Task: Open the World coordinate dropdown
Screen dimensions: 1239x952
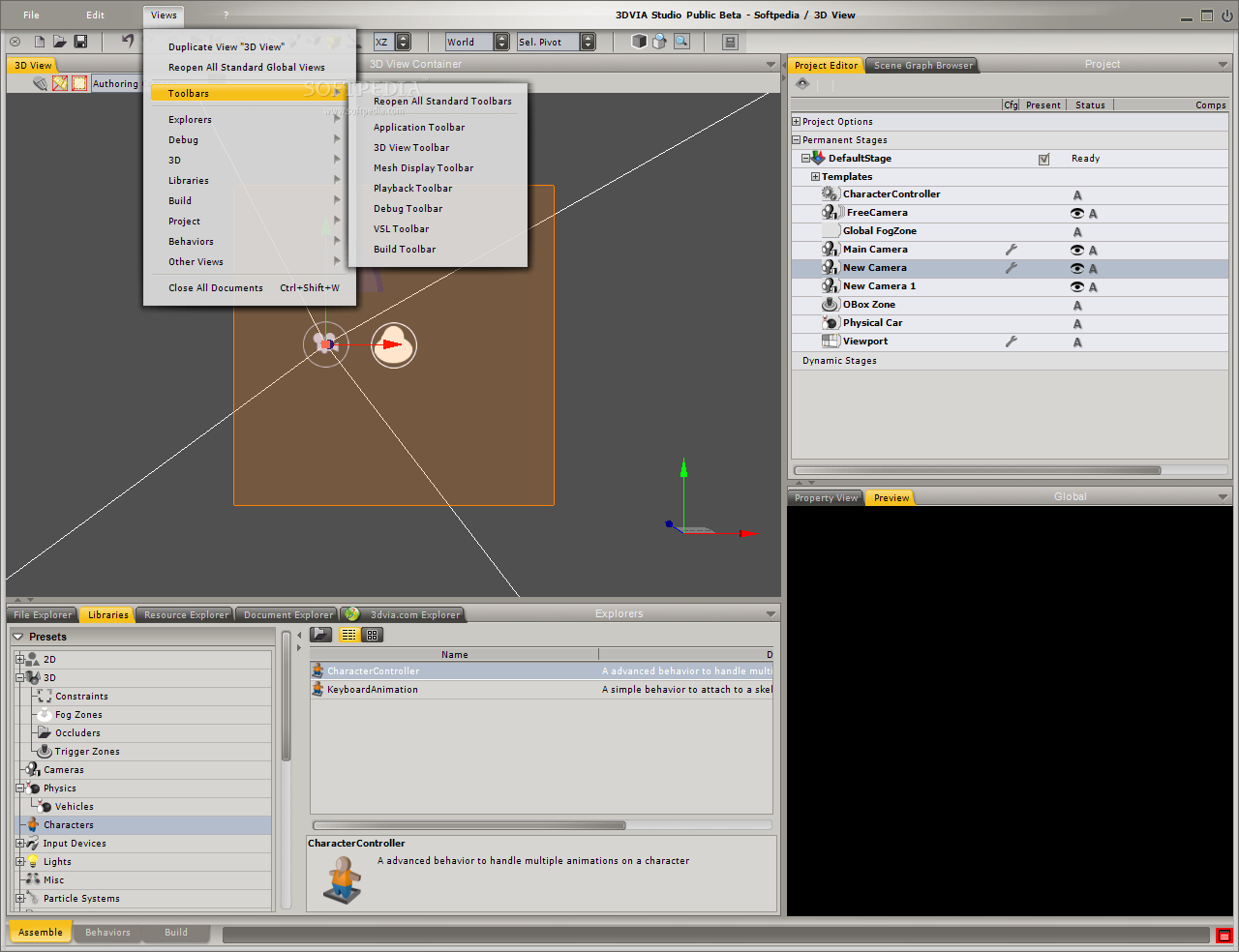Action: click(x=501, y=42)
